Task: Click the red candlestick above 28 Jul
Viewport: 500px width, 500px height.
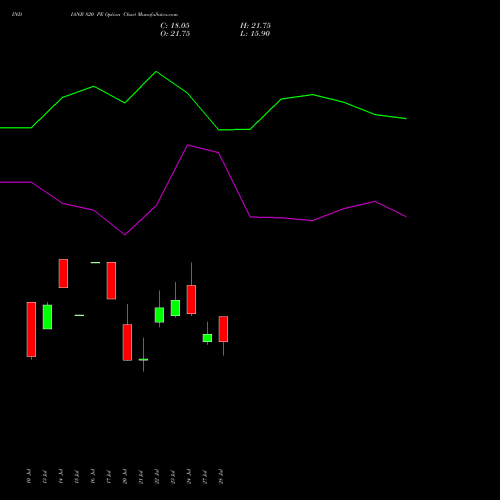Action: (223, 329)
